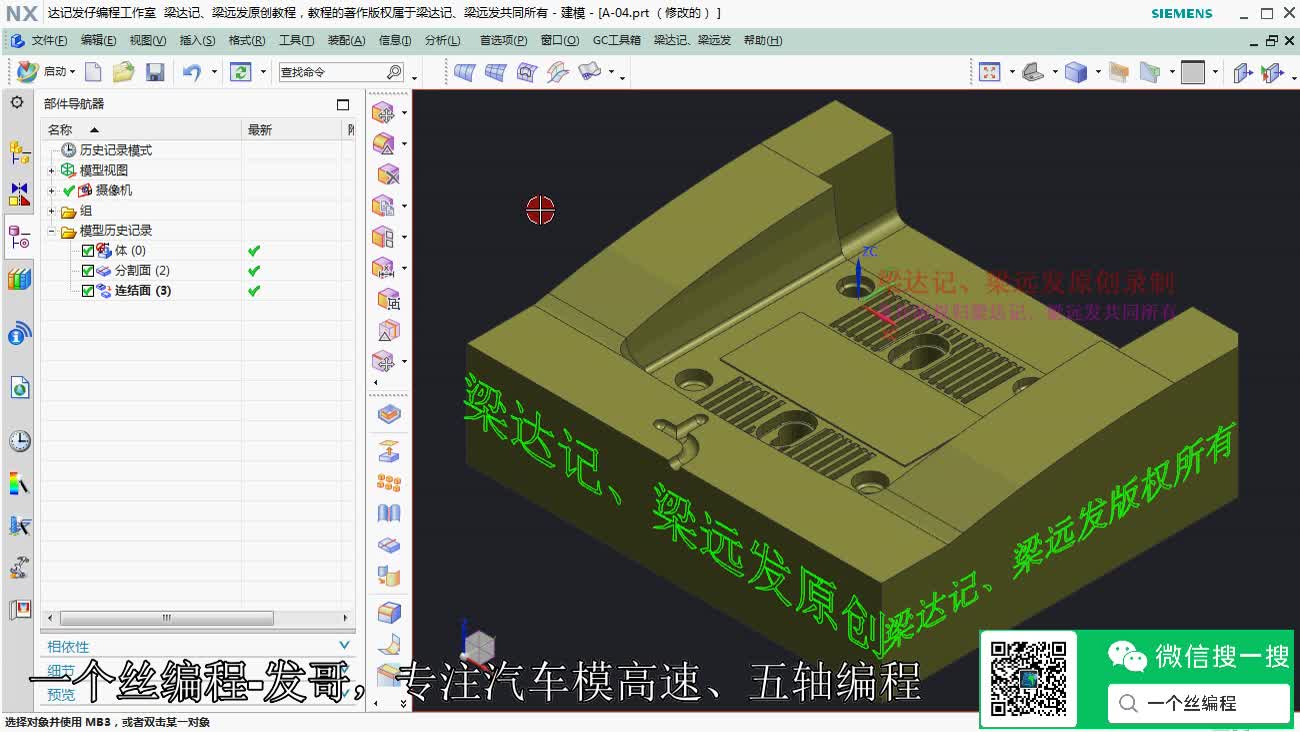Open the 编辑(E) menu
The height and width of the screenshot is (732, 1300).
(x=98, y=40)
